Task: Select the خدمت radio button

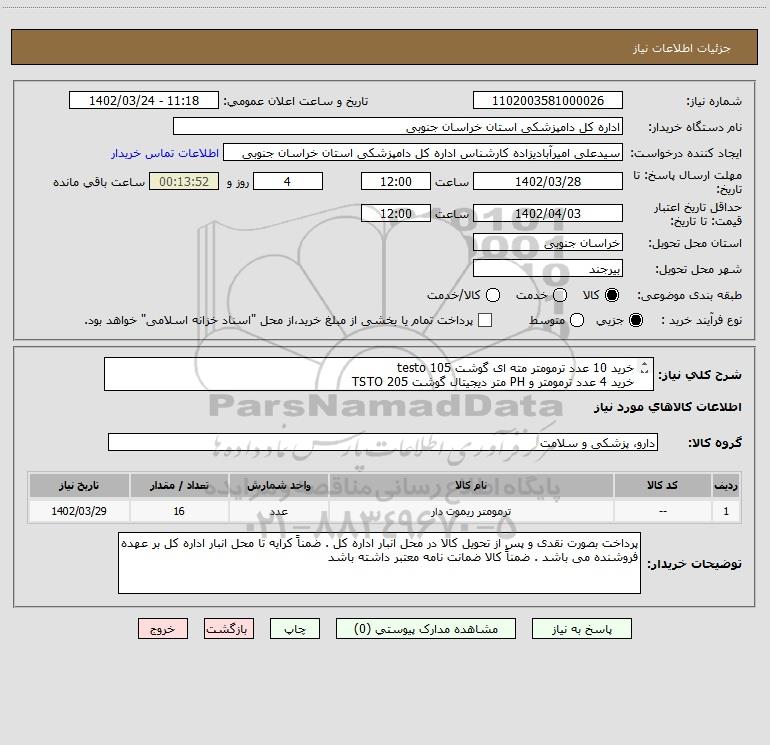Action: point(560,295)
